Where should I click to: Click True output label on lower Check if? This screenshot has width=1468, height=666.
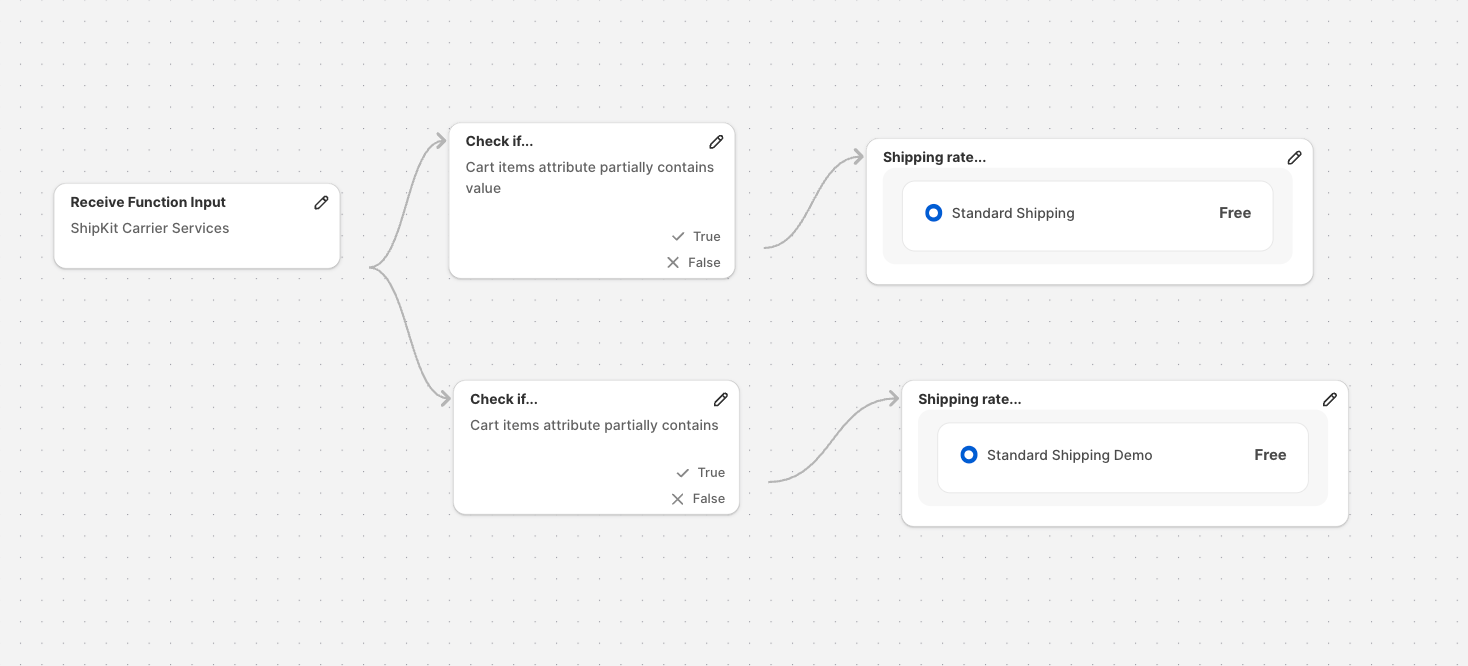711,473
